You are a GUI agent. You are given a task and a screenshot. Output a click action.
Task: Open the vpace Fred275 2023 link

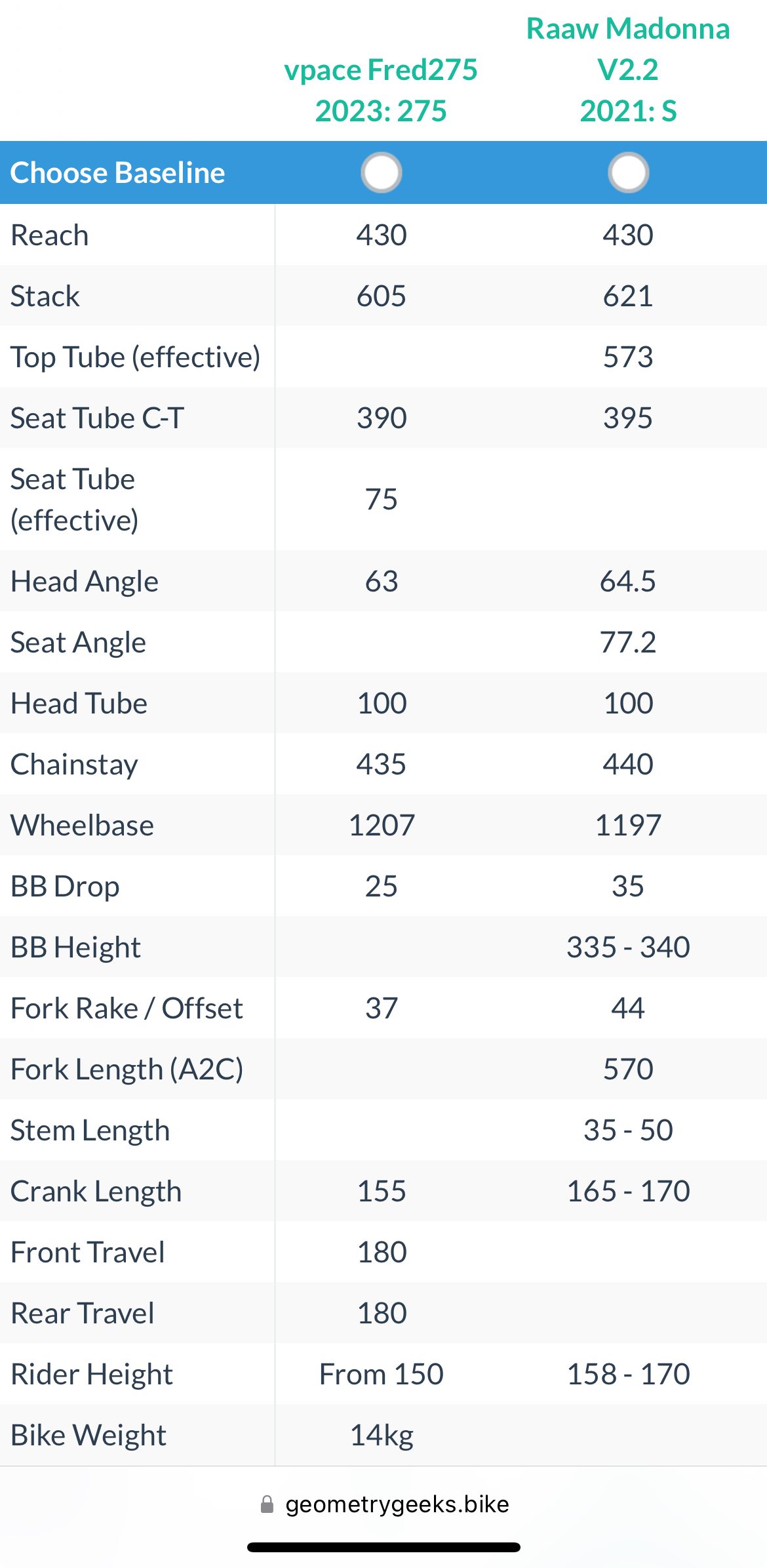coord(381,90)
